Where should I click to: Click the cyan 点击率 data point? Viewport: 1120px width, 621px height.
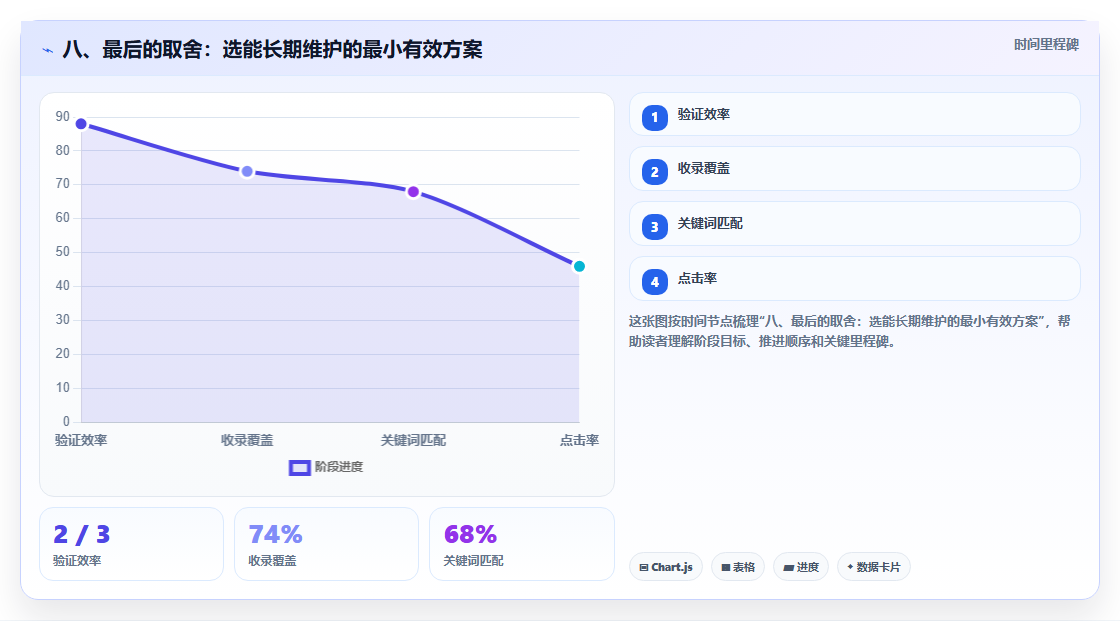coord(579,267)
